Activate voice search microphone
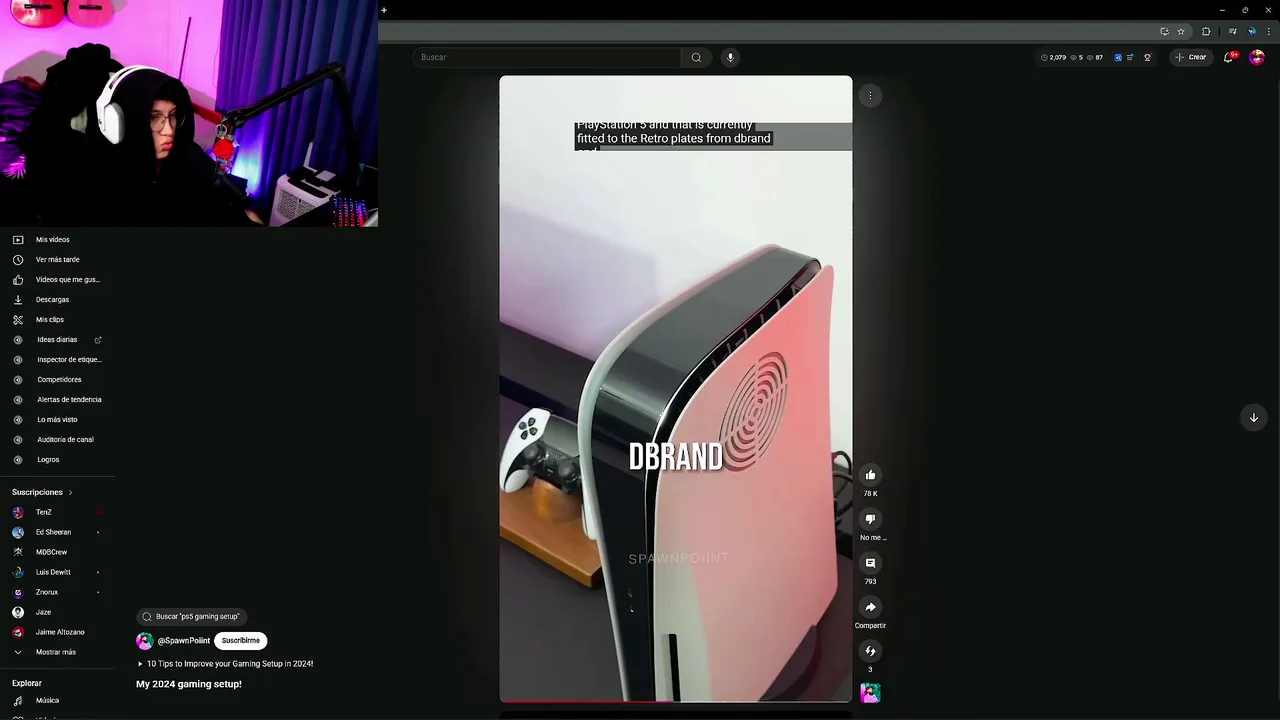Image resolution: width=1280 pixels, height=720 pixels. pyautogui.click(x=730, y=57)
